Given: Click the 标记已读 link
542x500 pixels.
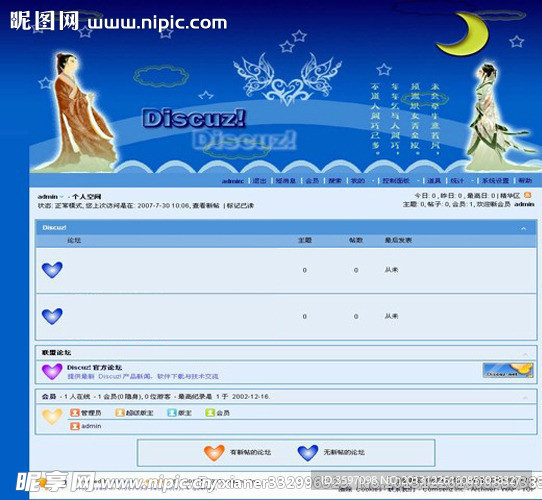Looking at the screenshot, I should point(240,206).
